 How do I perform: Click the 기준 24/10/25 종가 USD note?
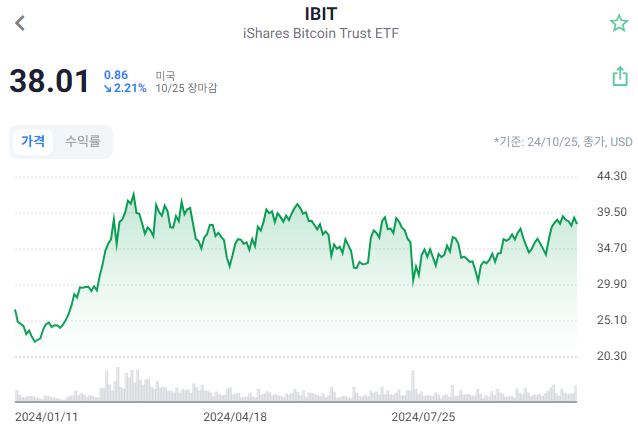point(563,142)
